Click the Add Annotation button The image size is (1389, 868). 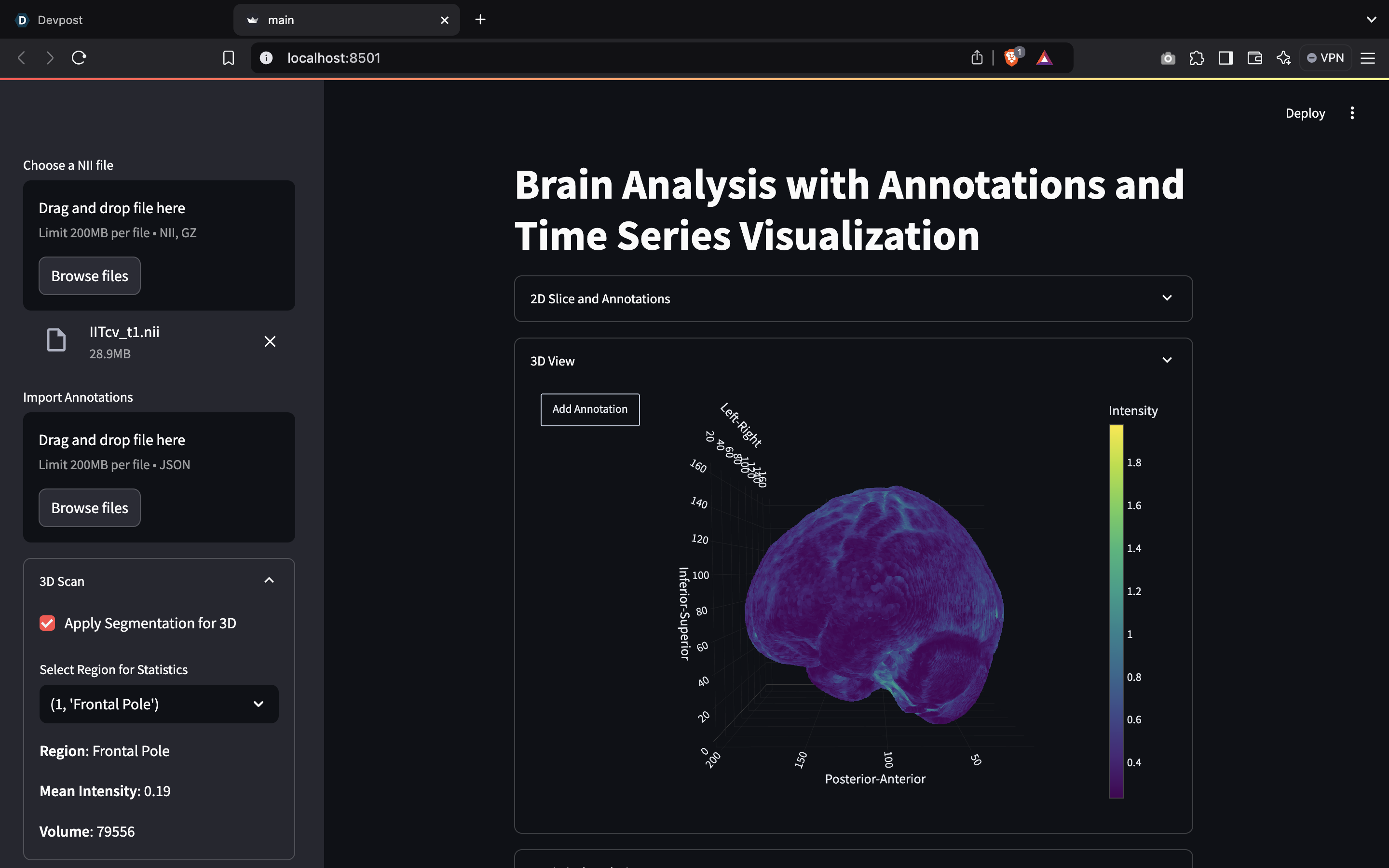coord(589,409)
